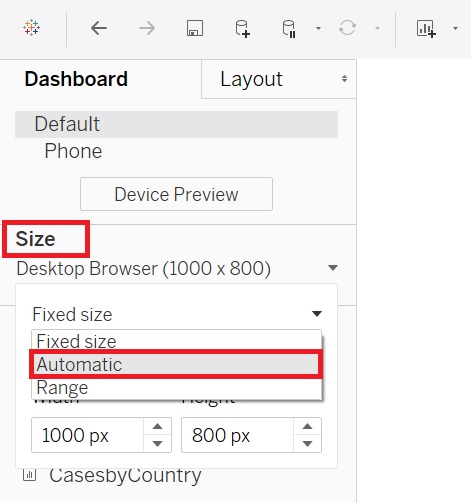
Task: Click the New Data Source icon
Action: [242, 29]
